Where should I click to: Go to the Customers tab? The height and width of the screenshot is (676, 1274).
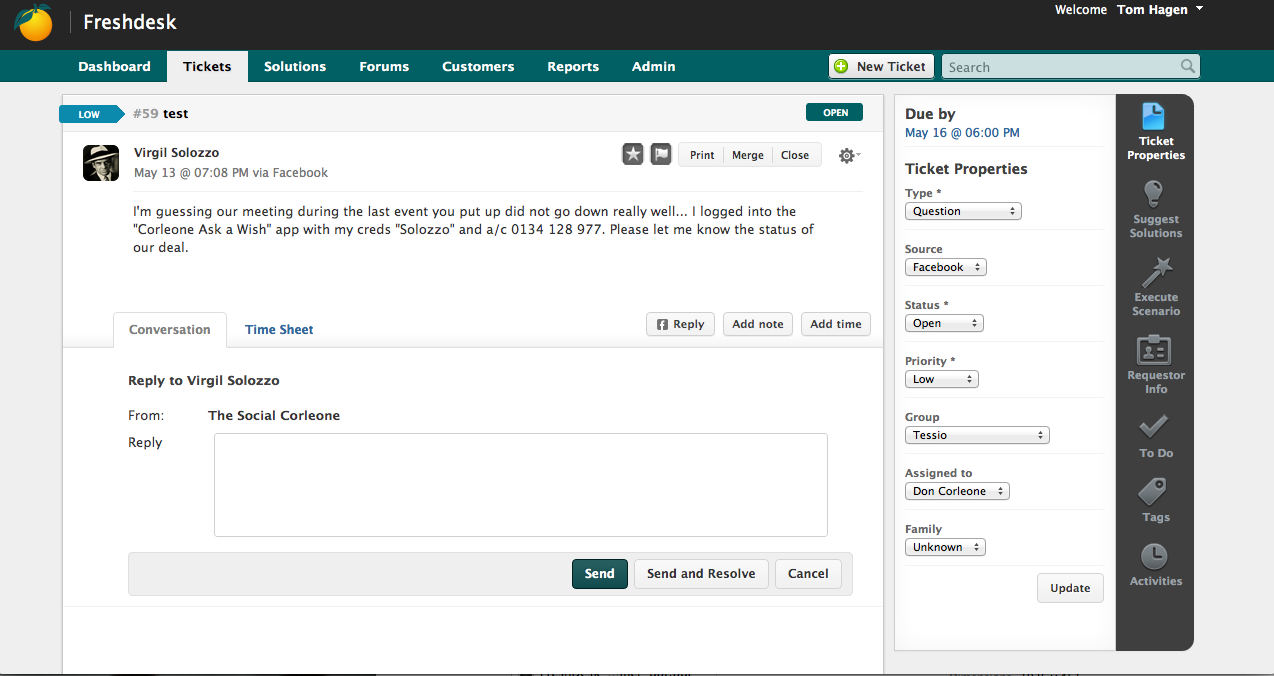pyautogui.click(x=478, y=66)
